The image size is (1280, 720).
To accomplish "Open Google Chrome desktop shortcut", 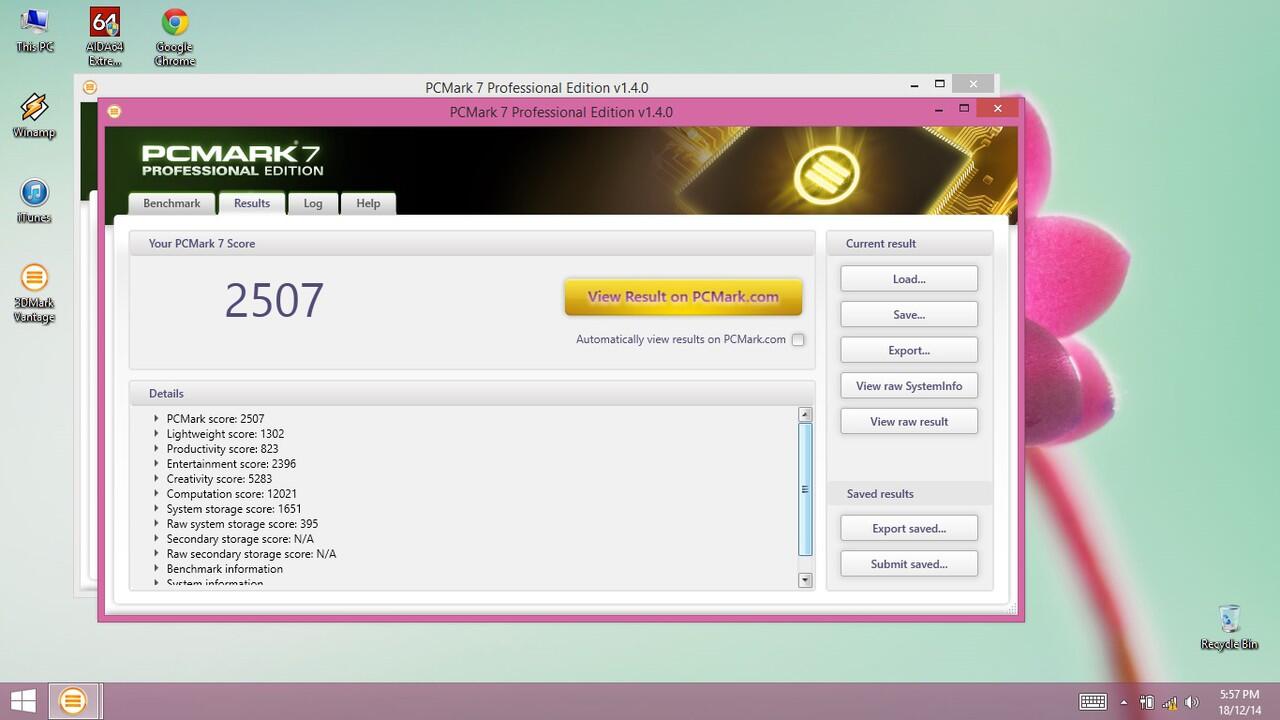I will tap(175, 37).
